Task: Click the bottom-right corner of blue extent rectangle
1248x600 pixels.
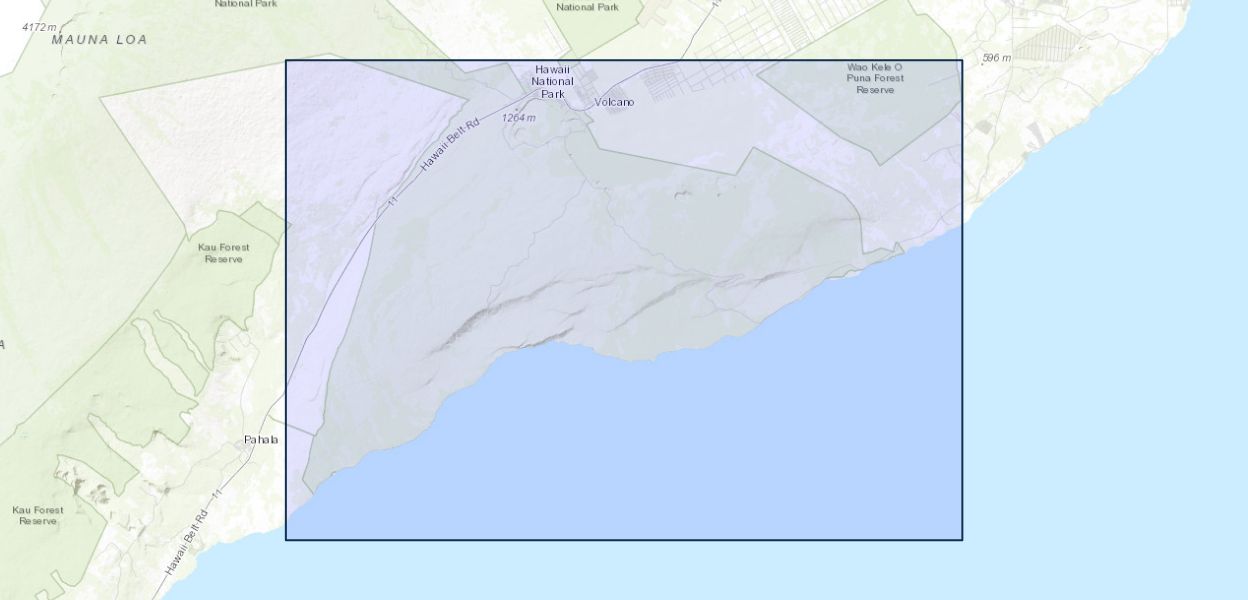Action: pos(962,540)
